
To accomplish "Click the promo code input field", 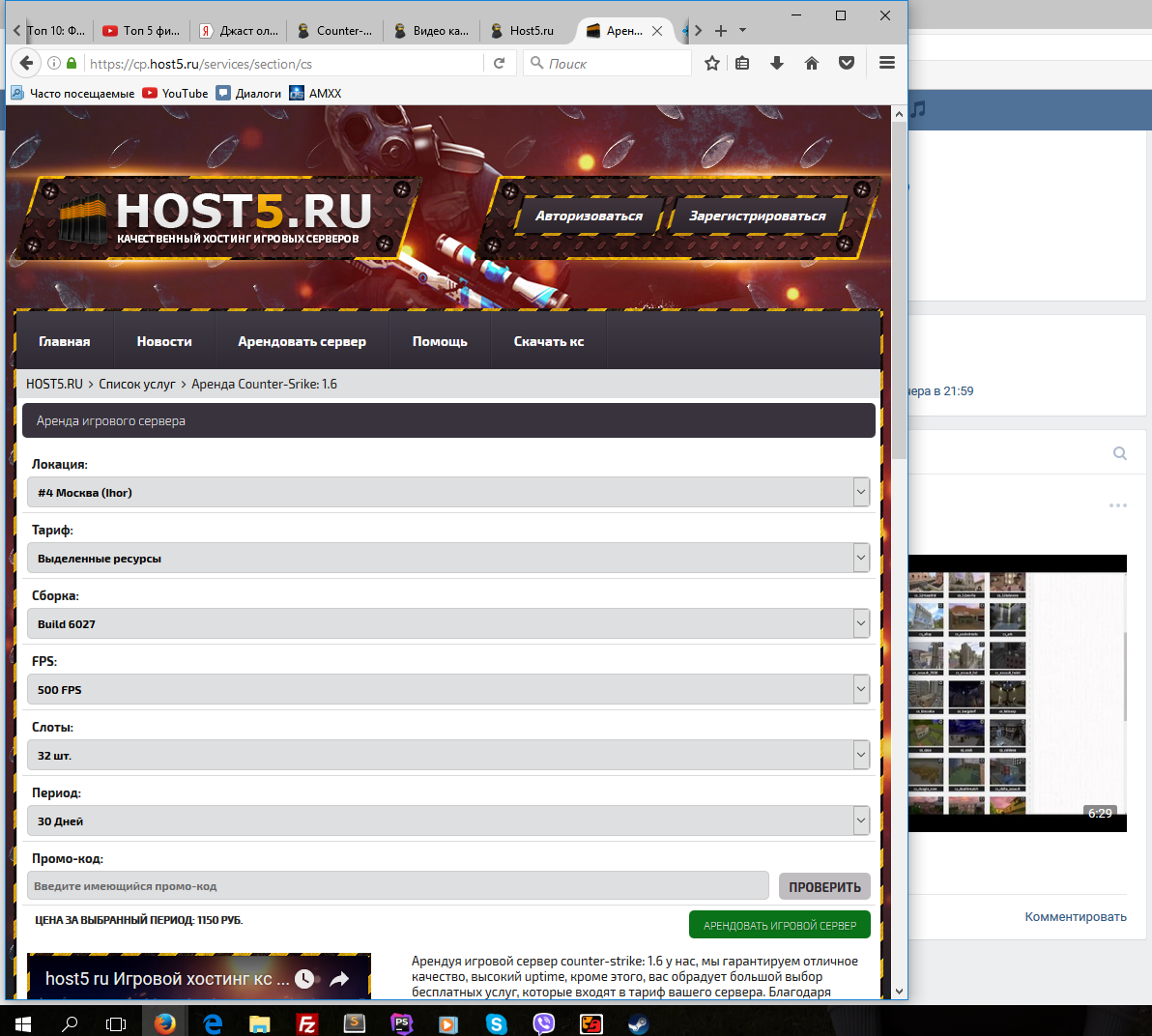I will (397, 886).
